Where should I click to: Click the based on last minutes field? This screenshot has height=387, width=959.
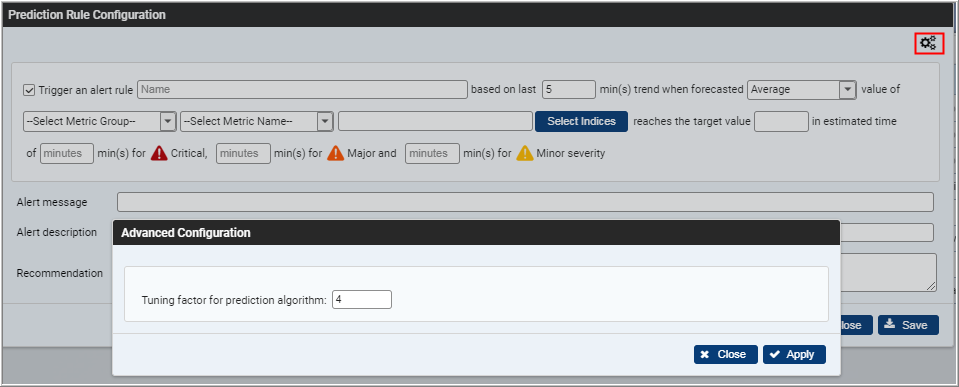pyautogui.click(x=569, y=89)
